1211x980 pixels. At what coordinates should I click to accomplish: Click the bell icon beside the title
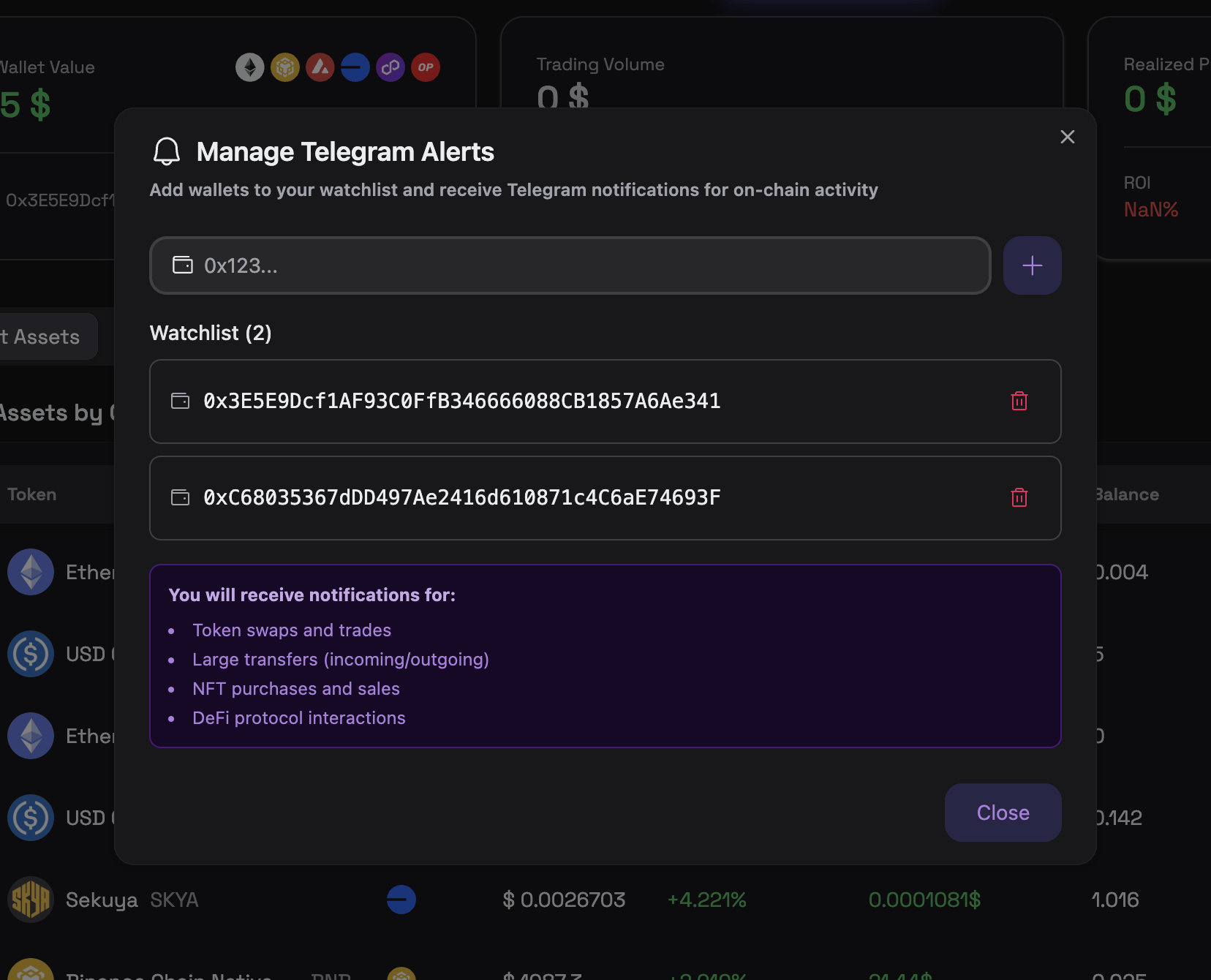[x=167, y=151]
